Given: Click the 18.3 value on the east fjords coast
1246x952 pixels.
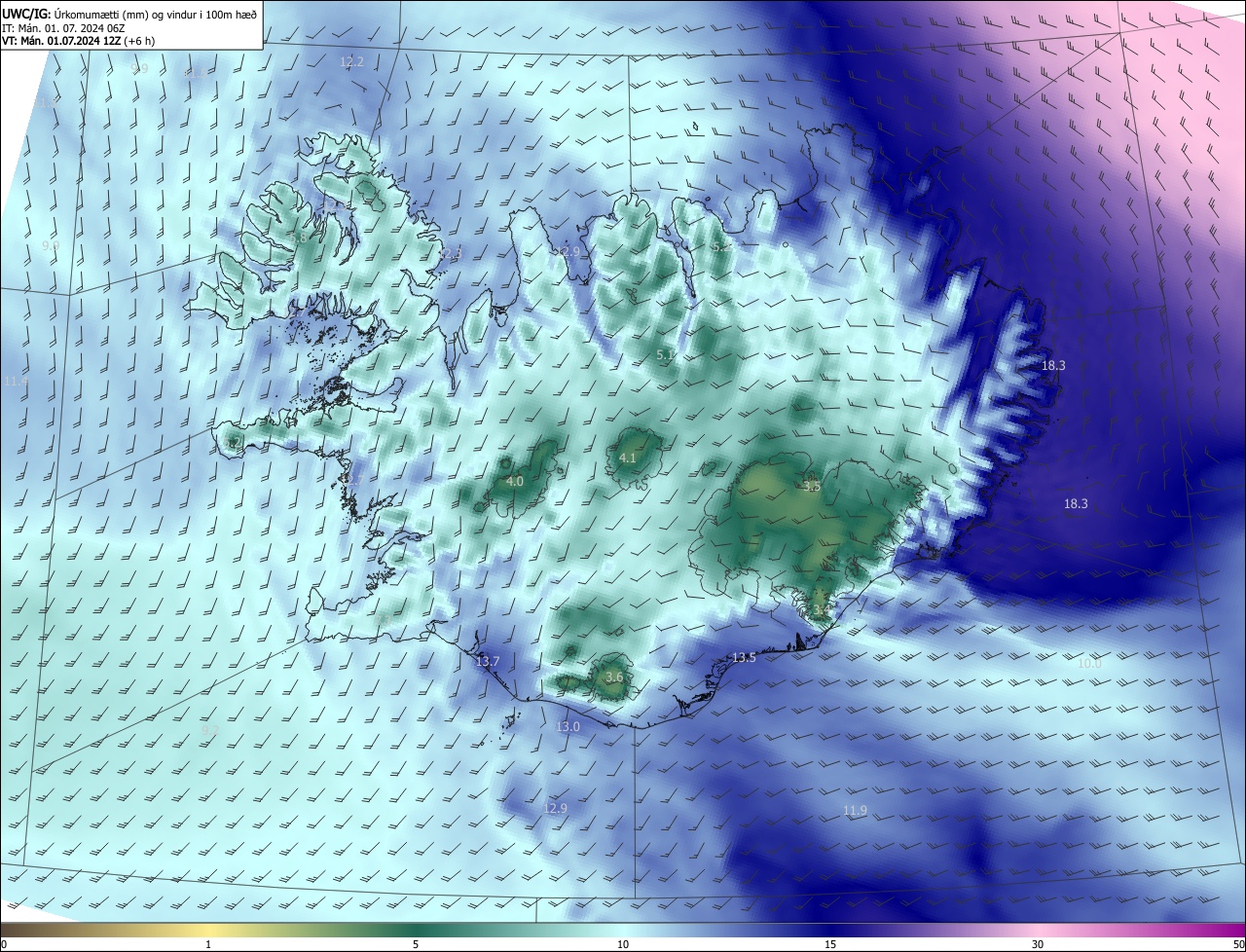Looking at the screenshot, I should pos(1053,365).
